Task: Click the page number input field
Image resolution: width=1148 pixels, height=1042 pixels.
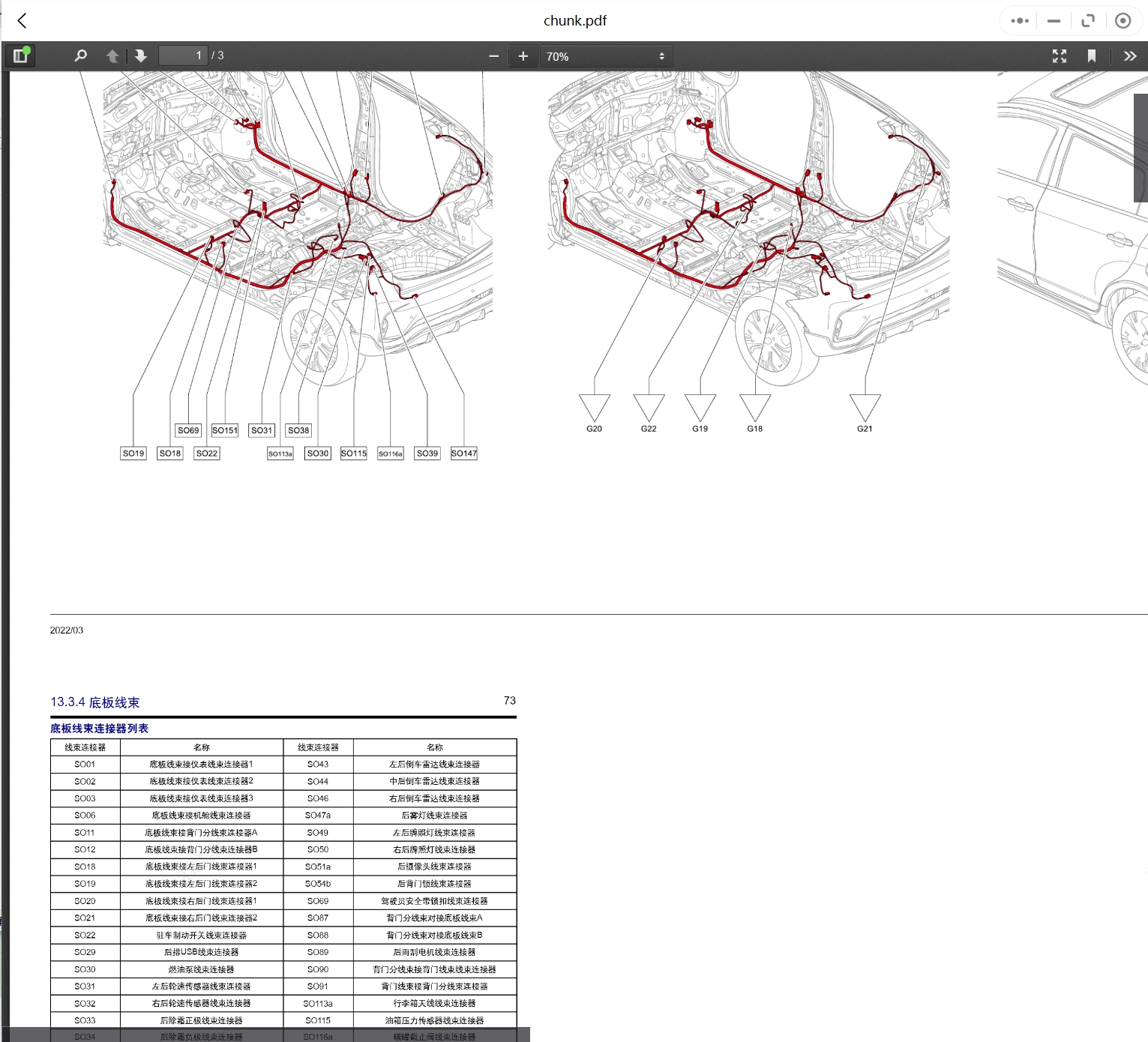Action: click(182, 56)
